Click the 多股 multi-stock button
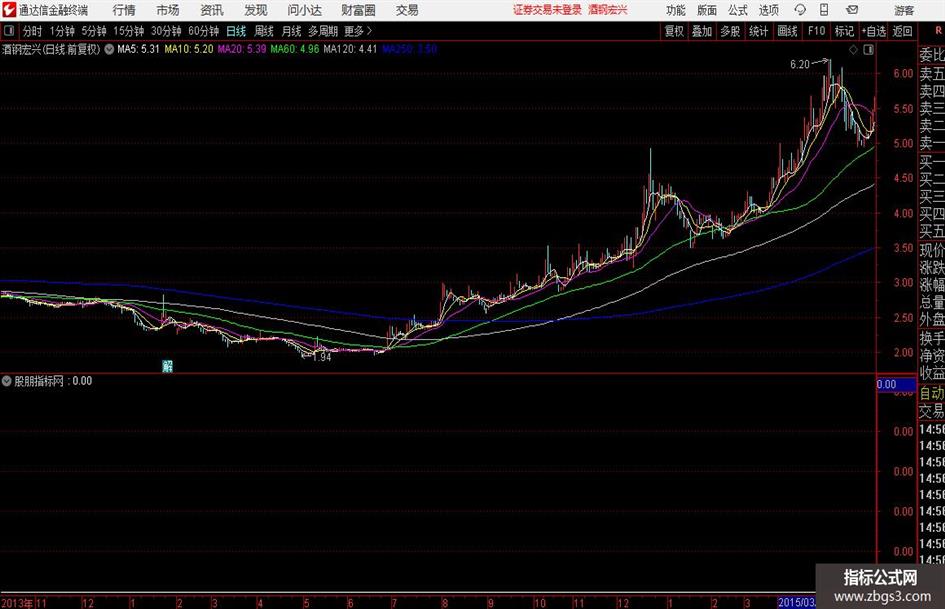The height and width of the screenshot is (609, 945). point(730,31)
